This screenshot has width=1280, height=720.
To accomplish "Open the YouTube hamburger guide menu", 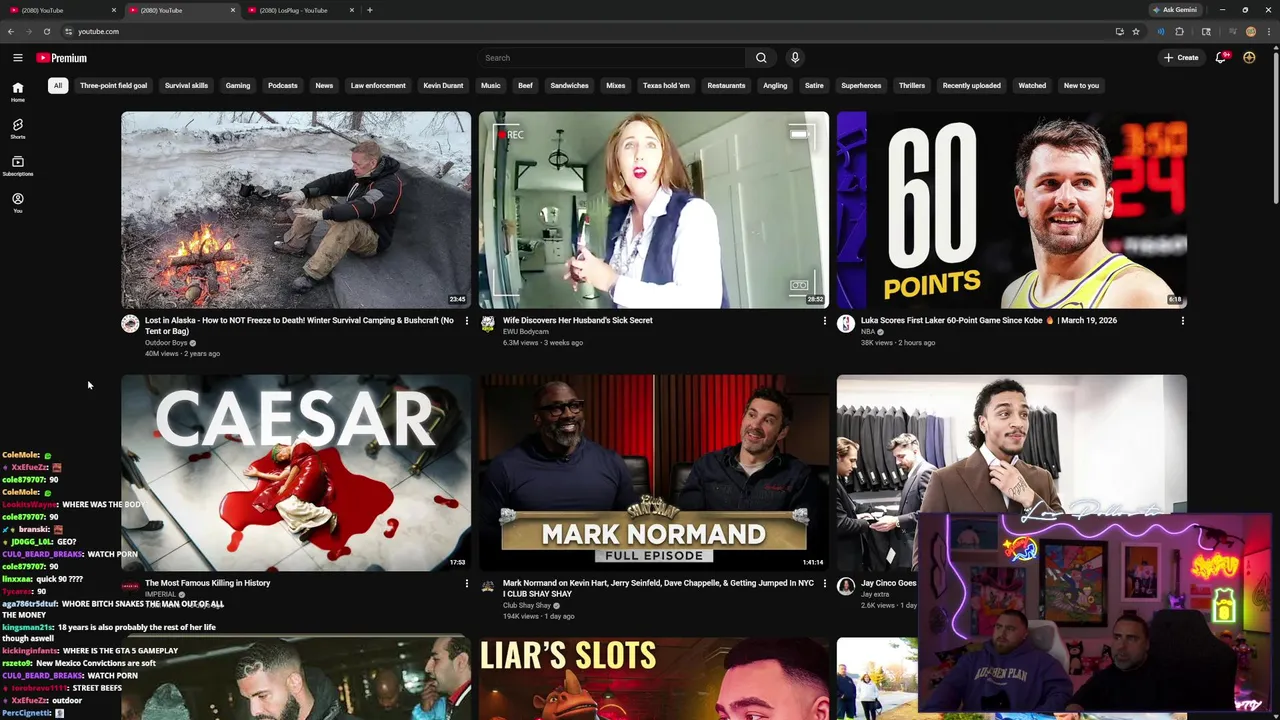I will point(17,58).
